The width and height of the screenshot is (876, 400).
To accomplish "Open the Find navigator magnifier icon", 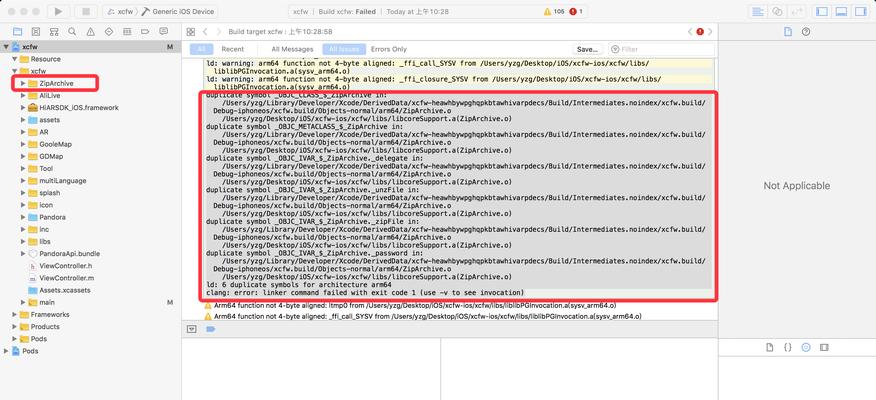I will [x=72, y=32].
